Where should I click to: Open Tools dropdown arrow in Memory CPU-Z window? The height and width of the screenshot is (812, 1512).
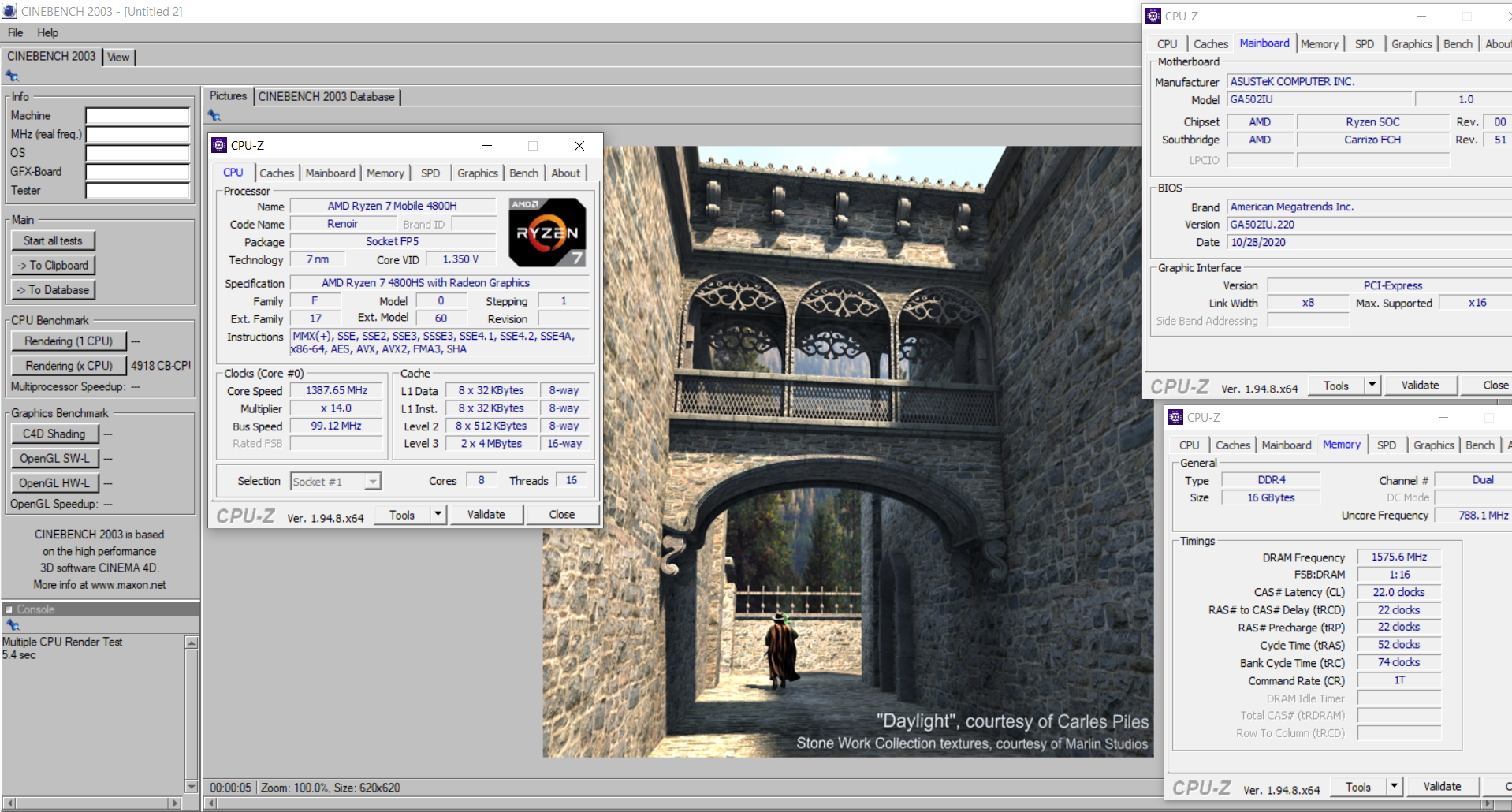(x=1395, y=787)
